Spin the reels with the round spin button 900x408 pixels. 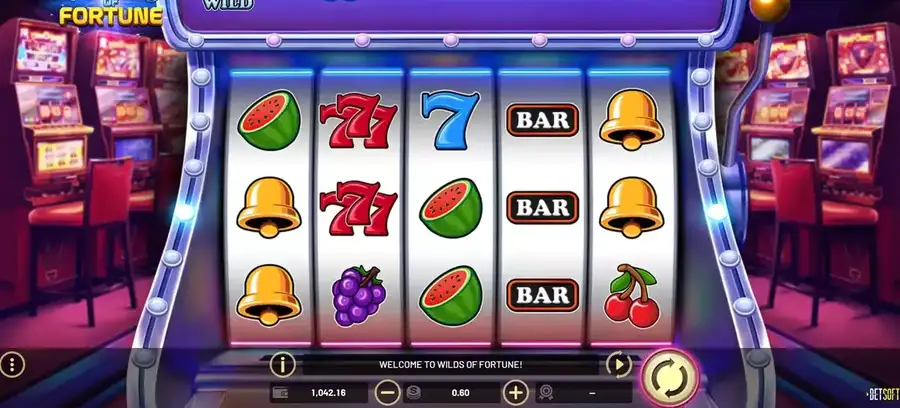(669, 378)
